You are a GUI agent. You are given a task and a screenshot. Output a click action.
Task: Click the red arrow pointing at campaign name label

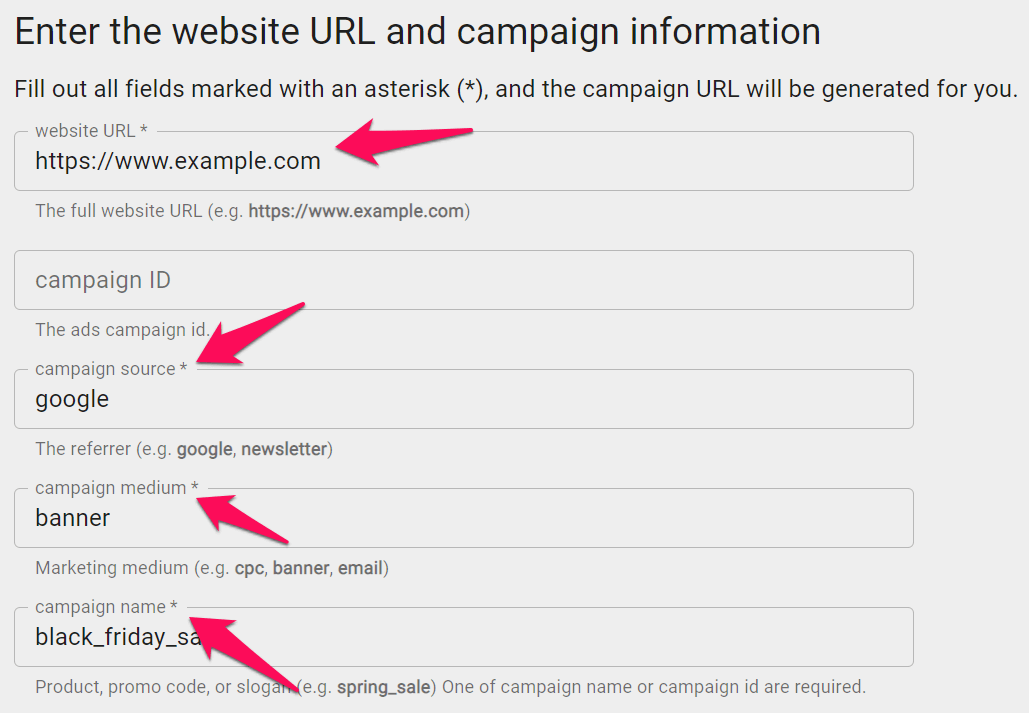coord(244,657)
